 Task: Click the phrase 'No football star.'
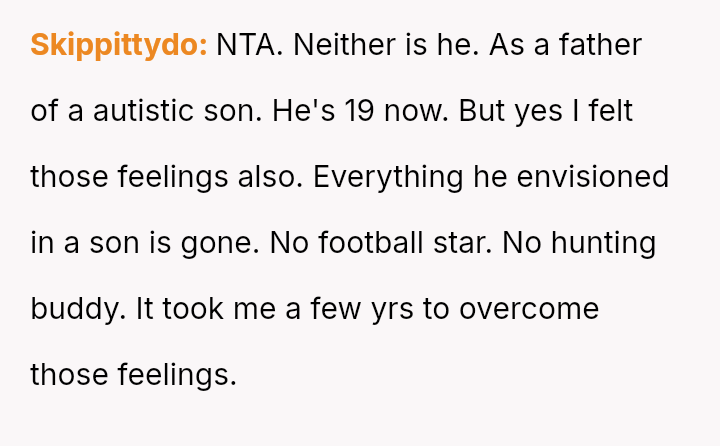pos(381,243)
